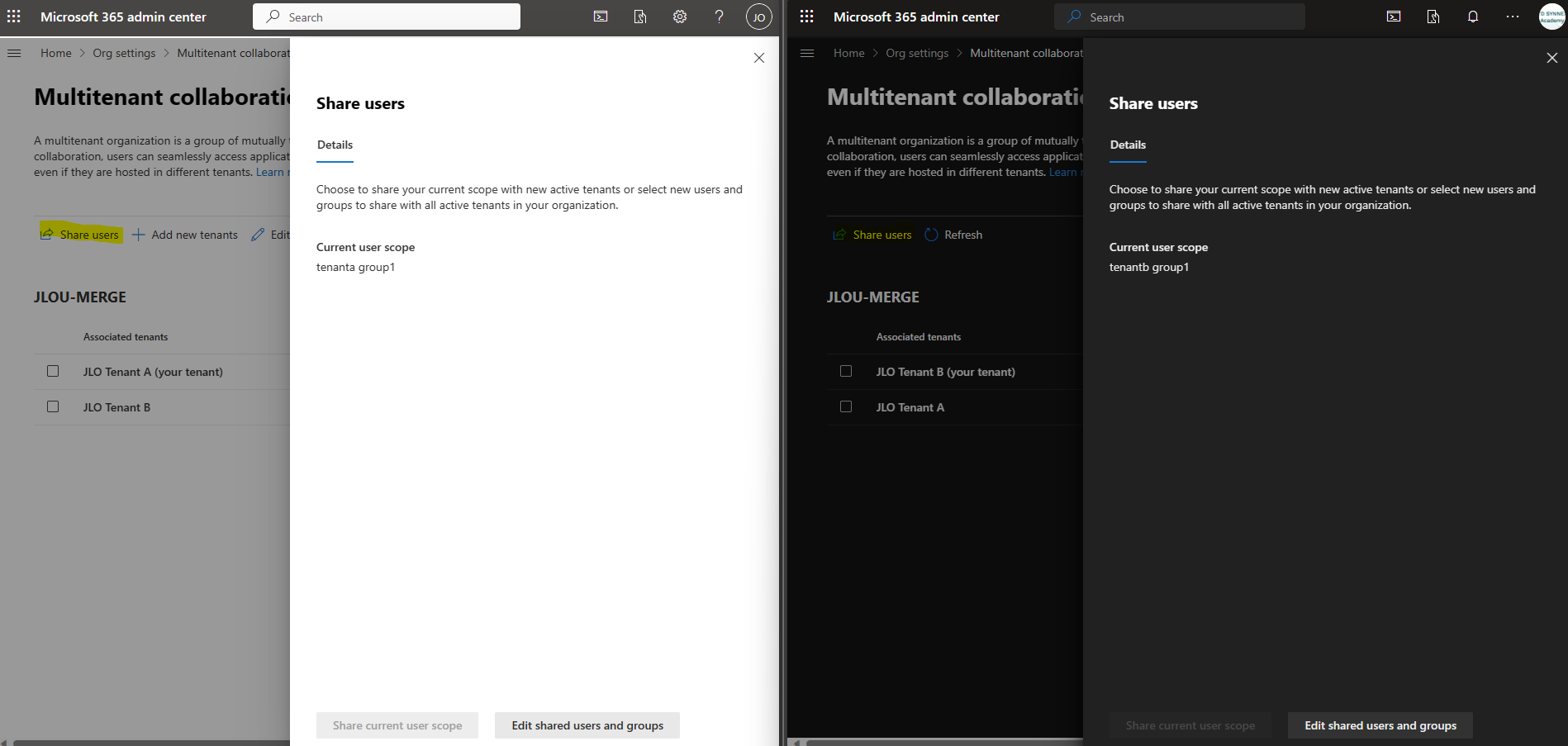Click Share current user scope in dark panel

[1190, 725]
